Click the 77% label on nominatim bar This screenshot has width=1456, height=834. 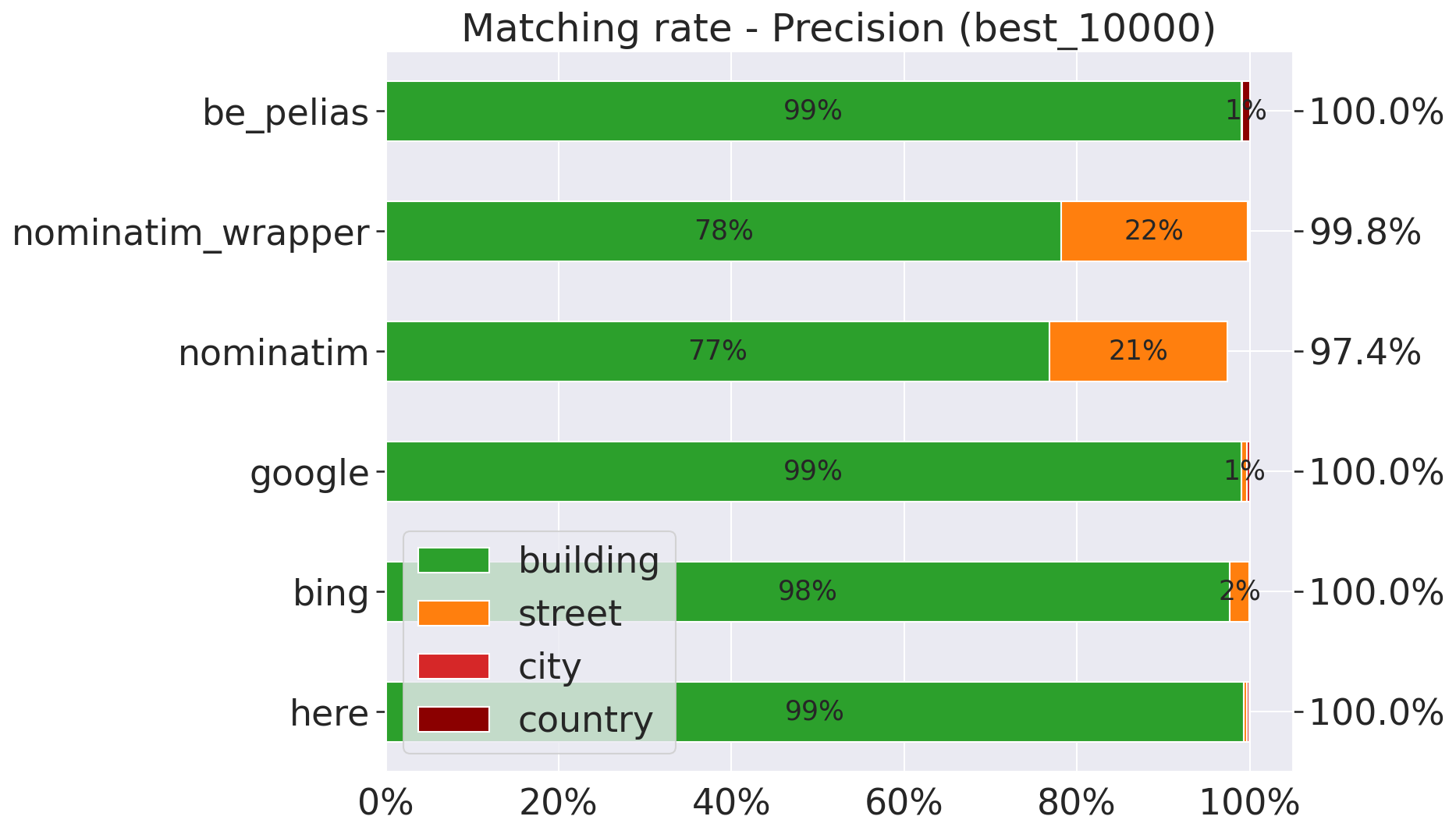click(717, 352)
